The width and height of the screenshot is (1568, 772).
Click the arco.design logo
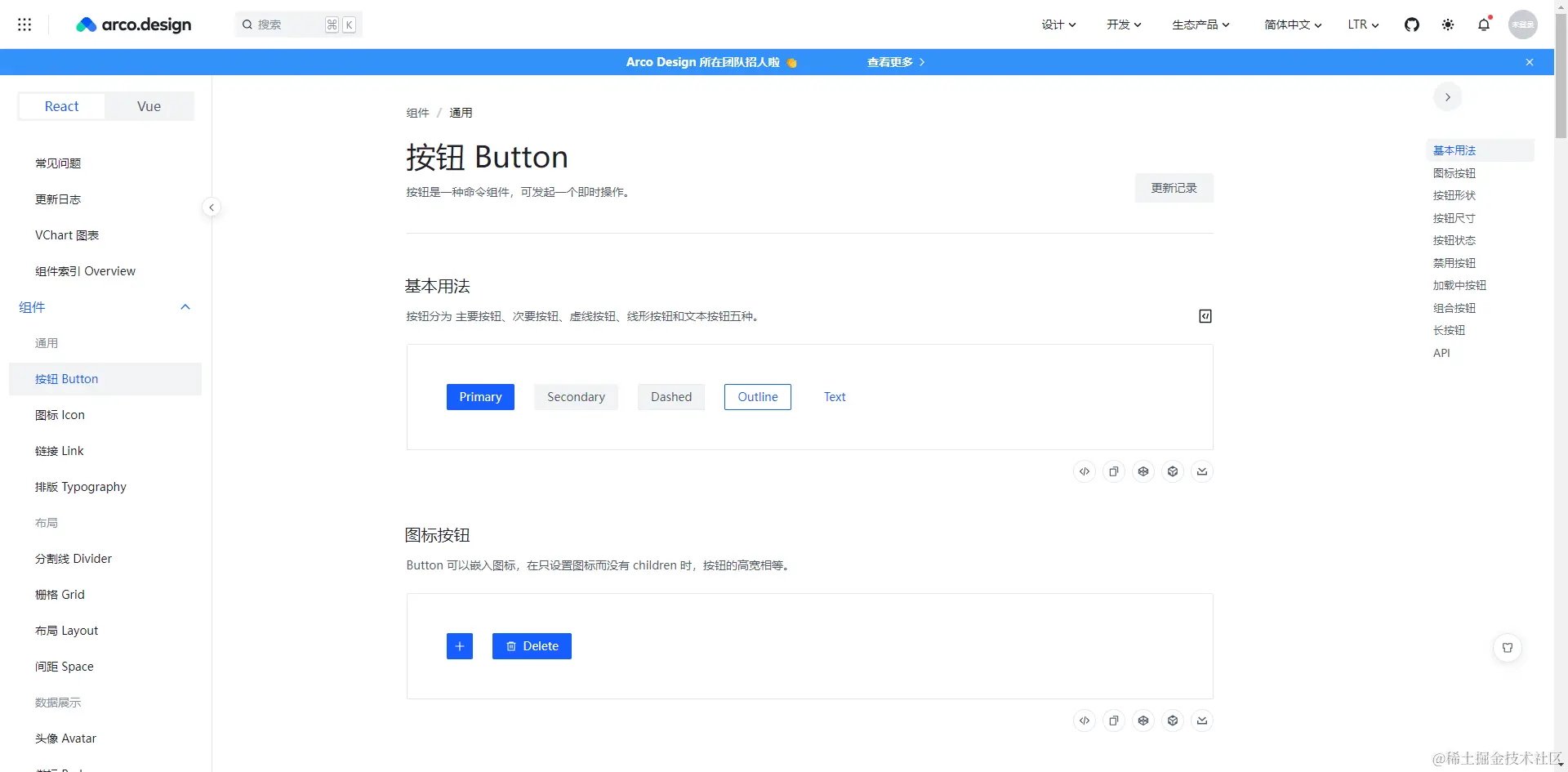[x=134, y=25]
